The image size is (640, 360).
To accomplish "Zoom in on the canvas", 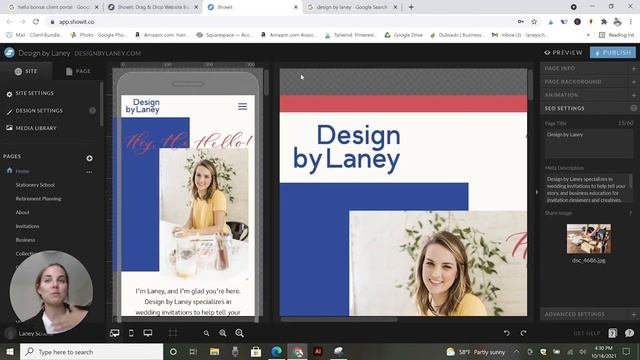I will [x=240, y=333].
